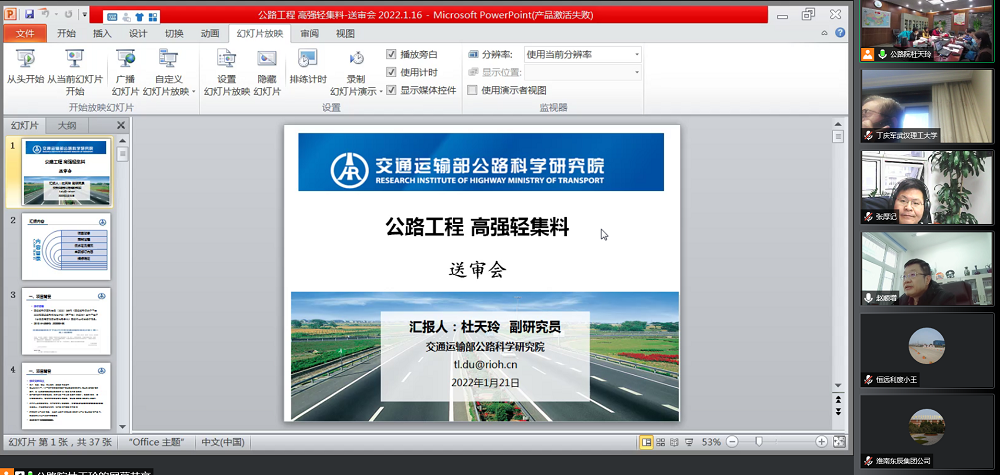Start Rehearse Timings (排练计时)
Image resolution: width=1000 pixels, height=475 pixels.
308,68
